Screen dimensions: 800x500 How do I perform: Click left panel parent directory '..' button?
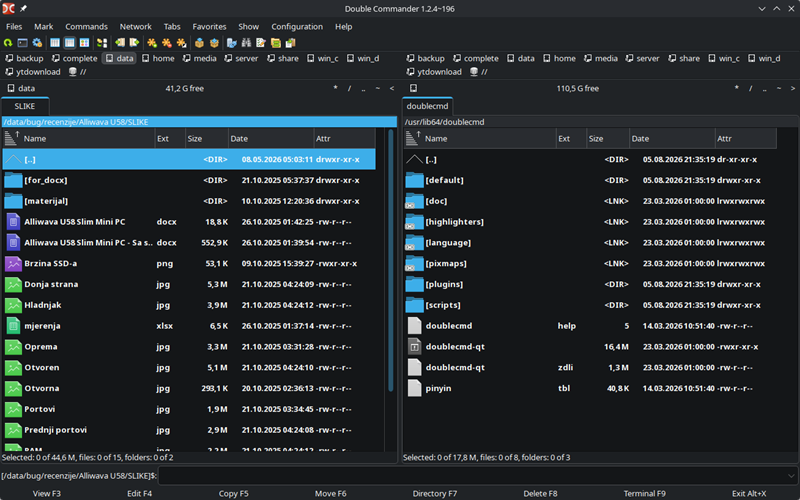coord(363,88)
